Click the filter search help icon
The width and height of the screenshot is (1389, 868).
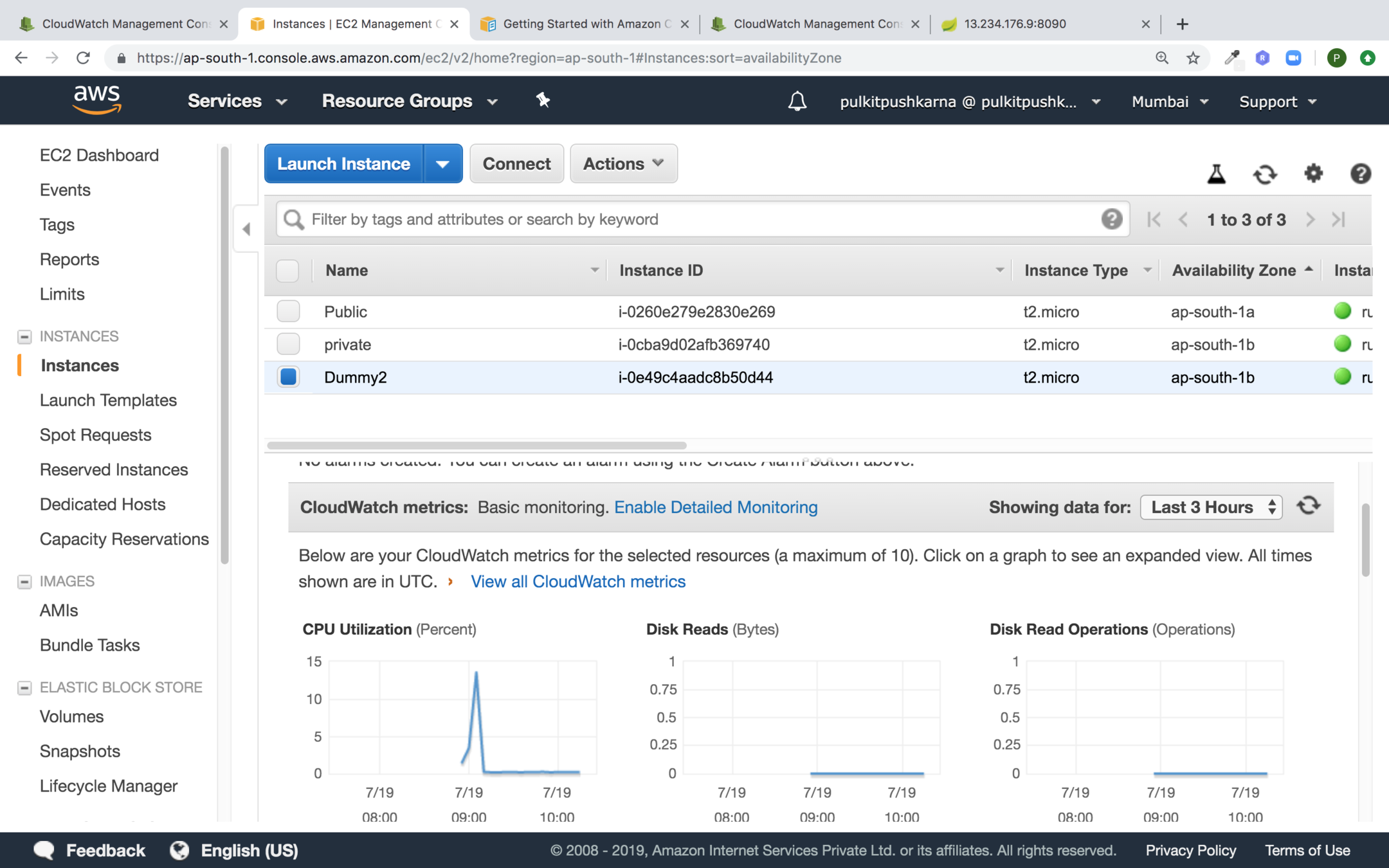click(1111, 219)
